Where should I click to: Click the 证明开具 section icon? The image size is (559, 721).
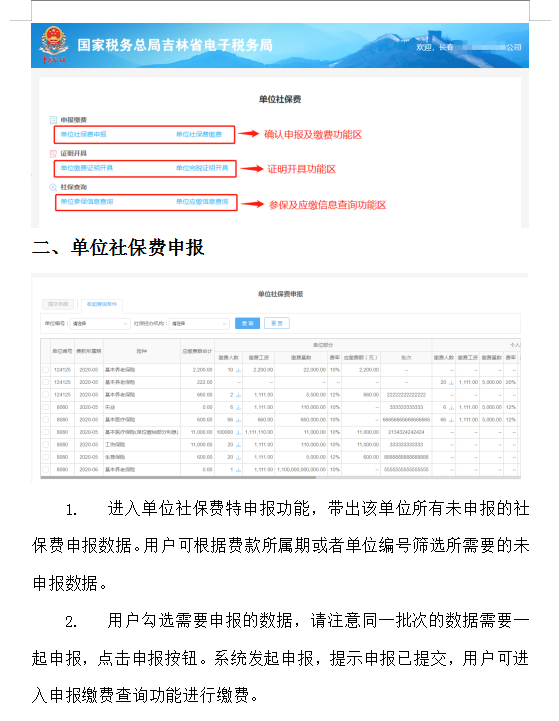coord(53,154)
